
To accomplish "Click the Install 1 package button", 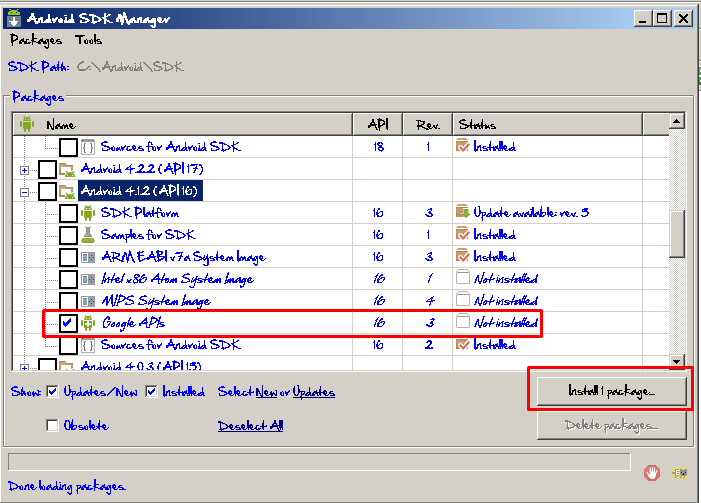I will click(612, 391).
